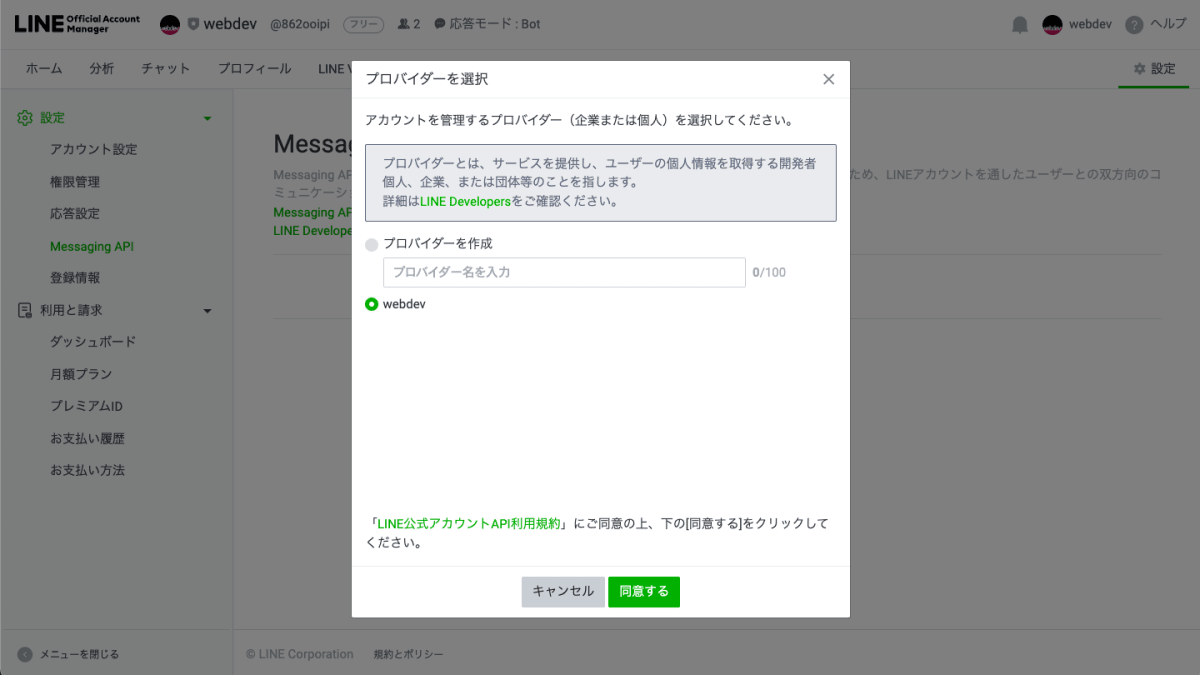Click the LINE Official Account Manager logo
The image size is (1200, 675).
[77, 24]
